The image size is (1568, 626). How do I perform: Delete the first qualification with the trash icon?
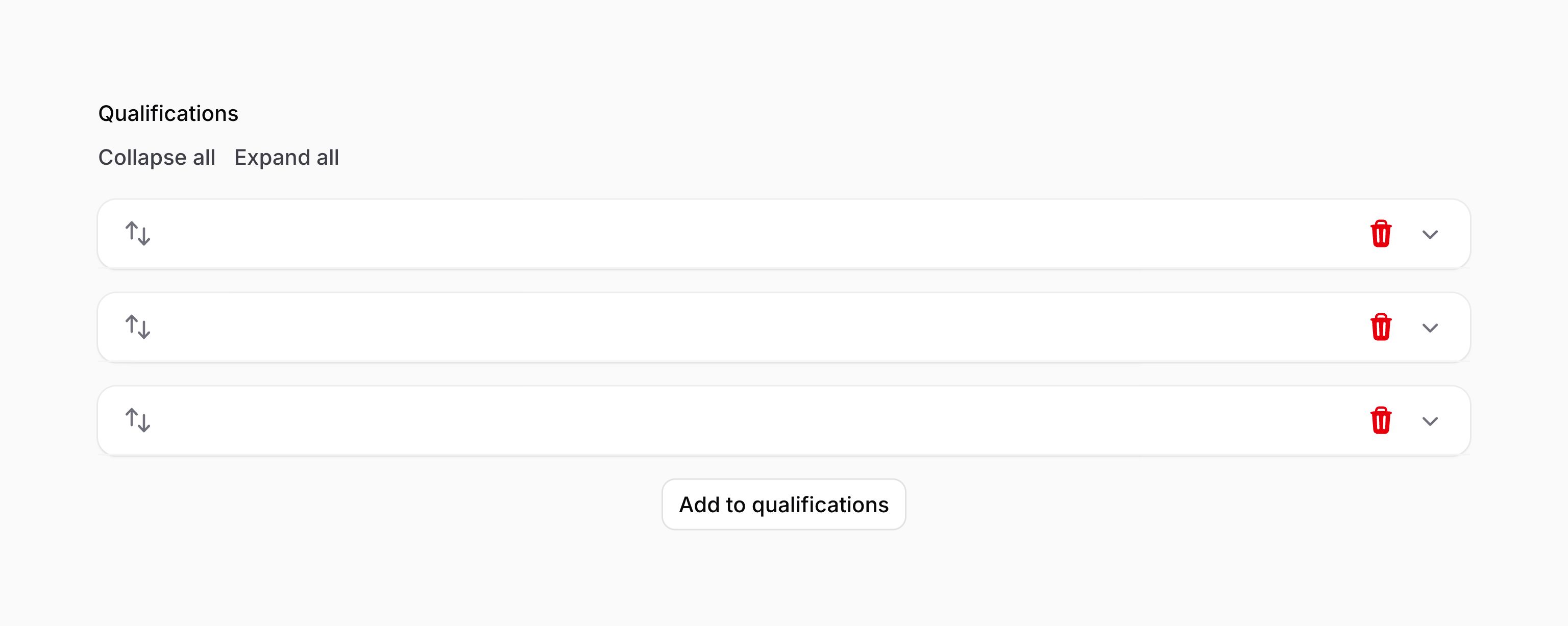1381,234
